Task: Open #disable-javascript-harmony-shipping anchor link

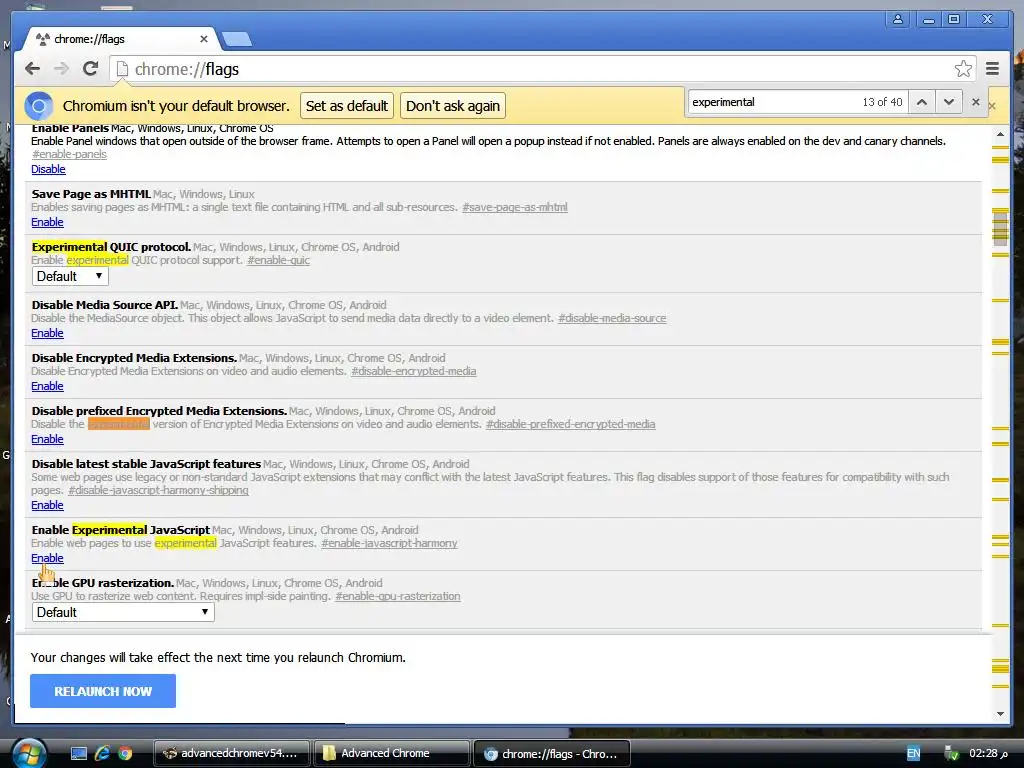Action: [158, 490]
